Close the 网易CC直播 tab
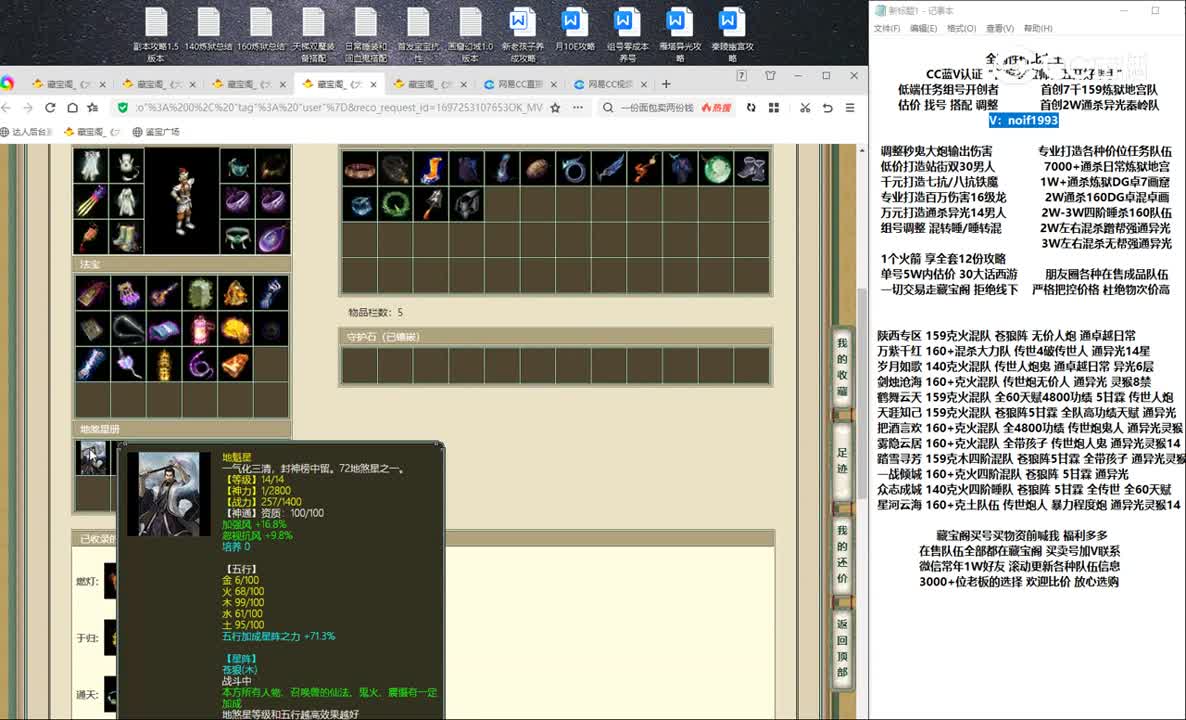 click(x=554, y=85)
